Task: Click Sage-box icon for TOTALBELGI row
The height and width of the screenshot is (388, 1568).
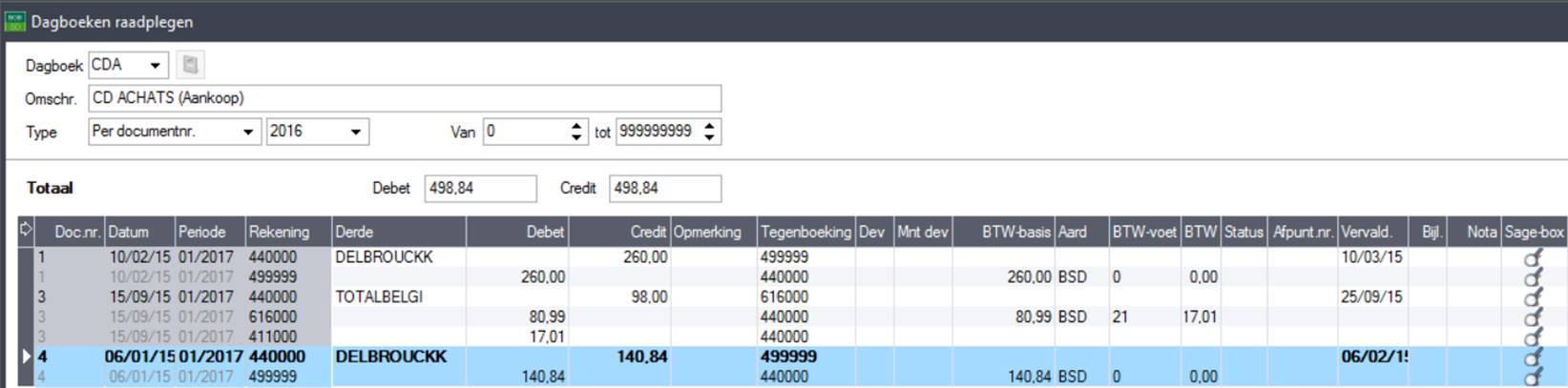Action: pyautogui.click(x=1533, y=297)
